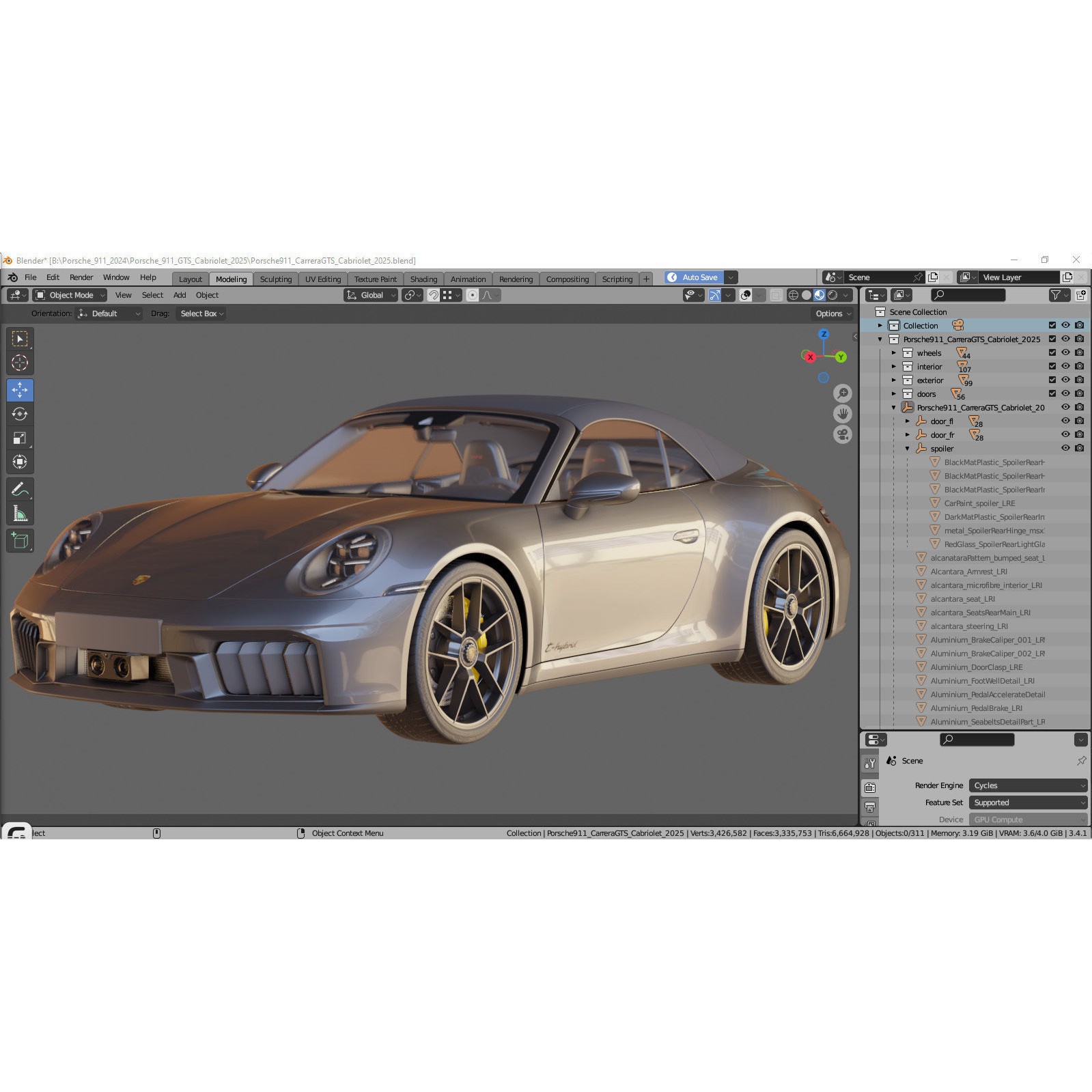This screenshot has height=1092, width=1092.
Task: Activate the Move tool
Action: (20, 390)
